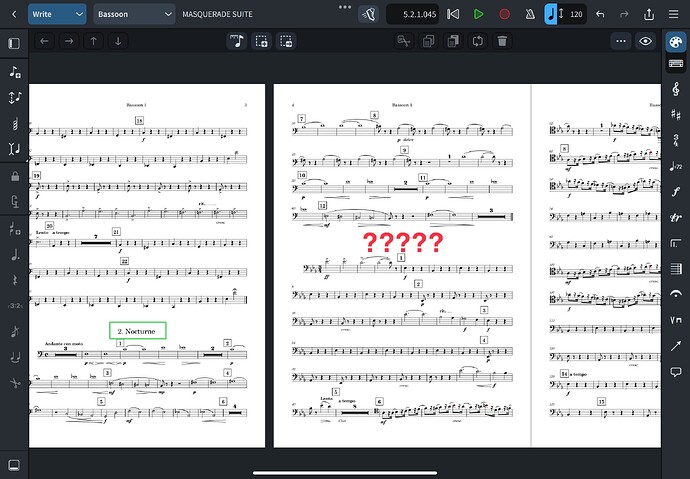
Task: Toggle the metronome click
Action: (x=530, y=14)
